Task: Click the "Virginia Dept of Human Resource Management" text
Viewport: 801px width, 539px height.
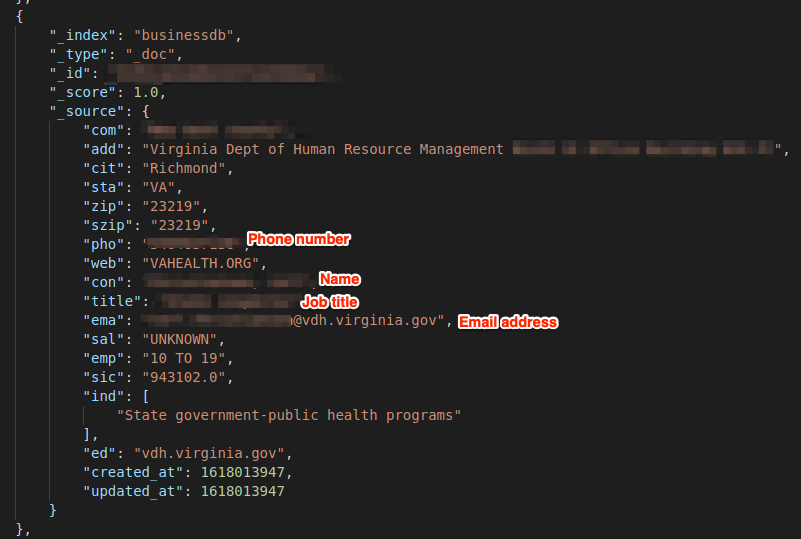Action: (326, 149)
